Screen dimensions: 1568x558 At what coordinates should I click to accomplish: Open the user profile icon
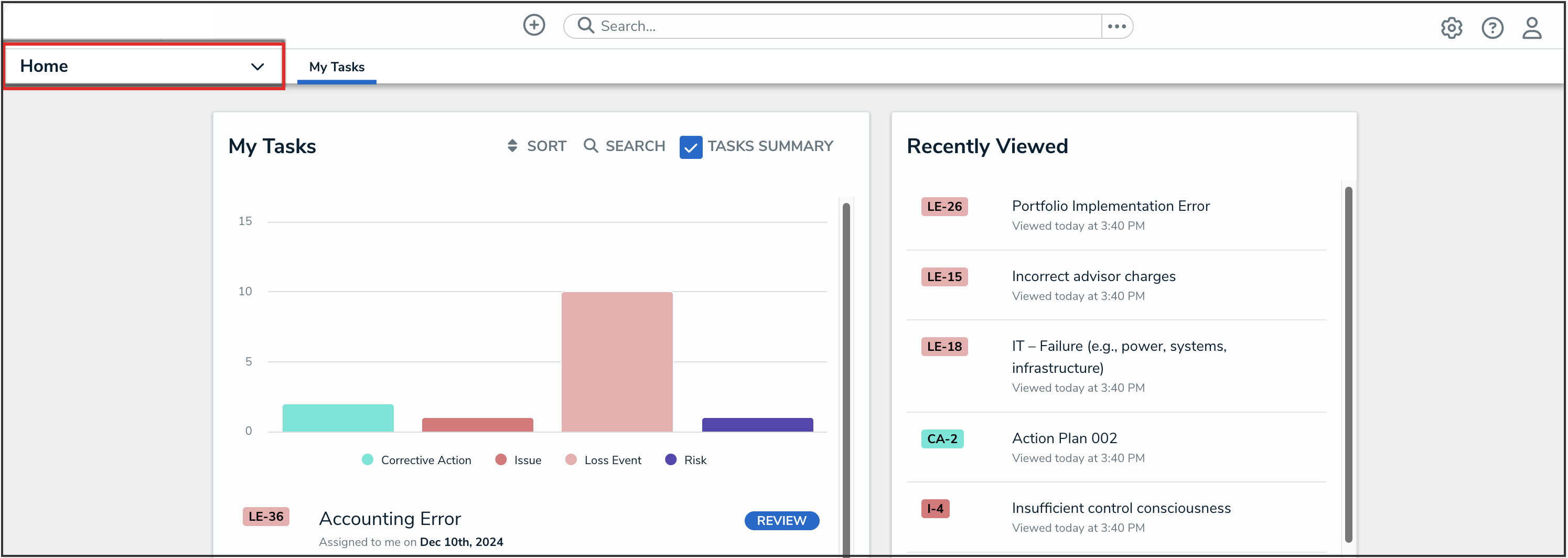coord(1531,28)
